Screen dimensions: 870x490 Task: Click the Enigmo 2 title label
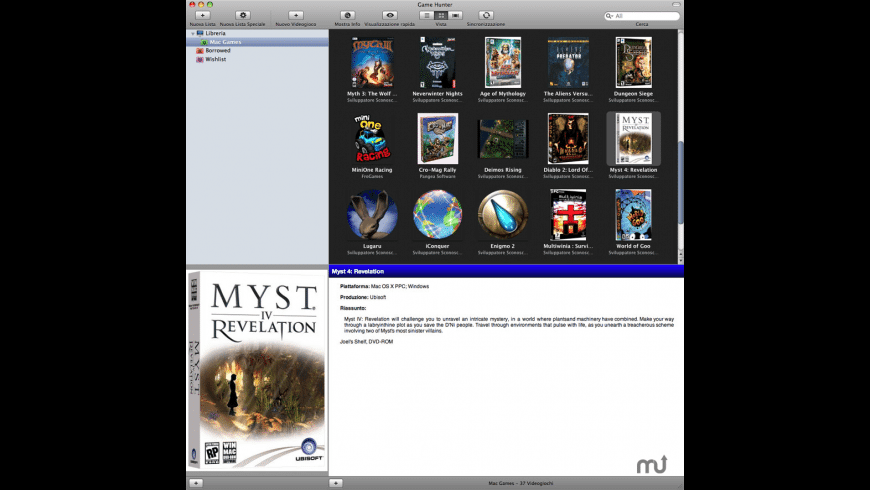click(x=503, y=246)
